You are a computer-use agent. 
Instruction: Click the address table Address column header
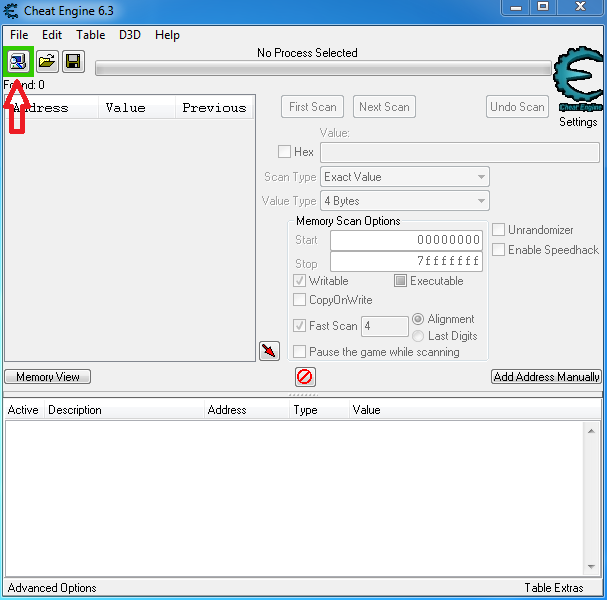[247, 410]
